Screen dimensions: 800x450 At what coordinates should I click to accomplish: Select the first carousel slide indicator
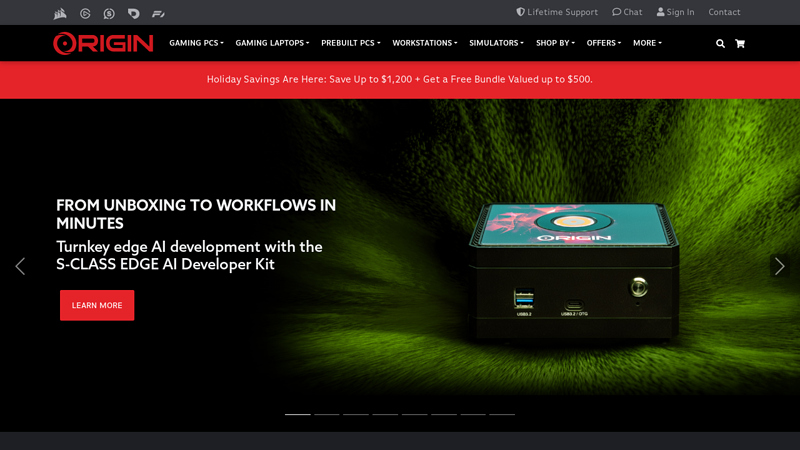[297, 414]
